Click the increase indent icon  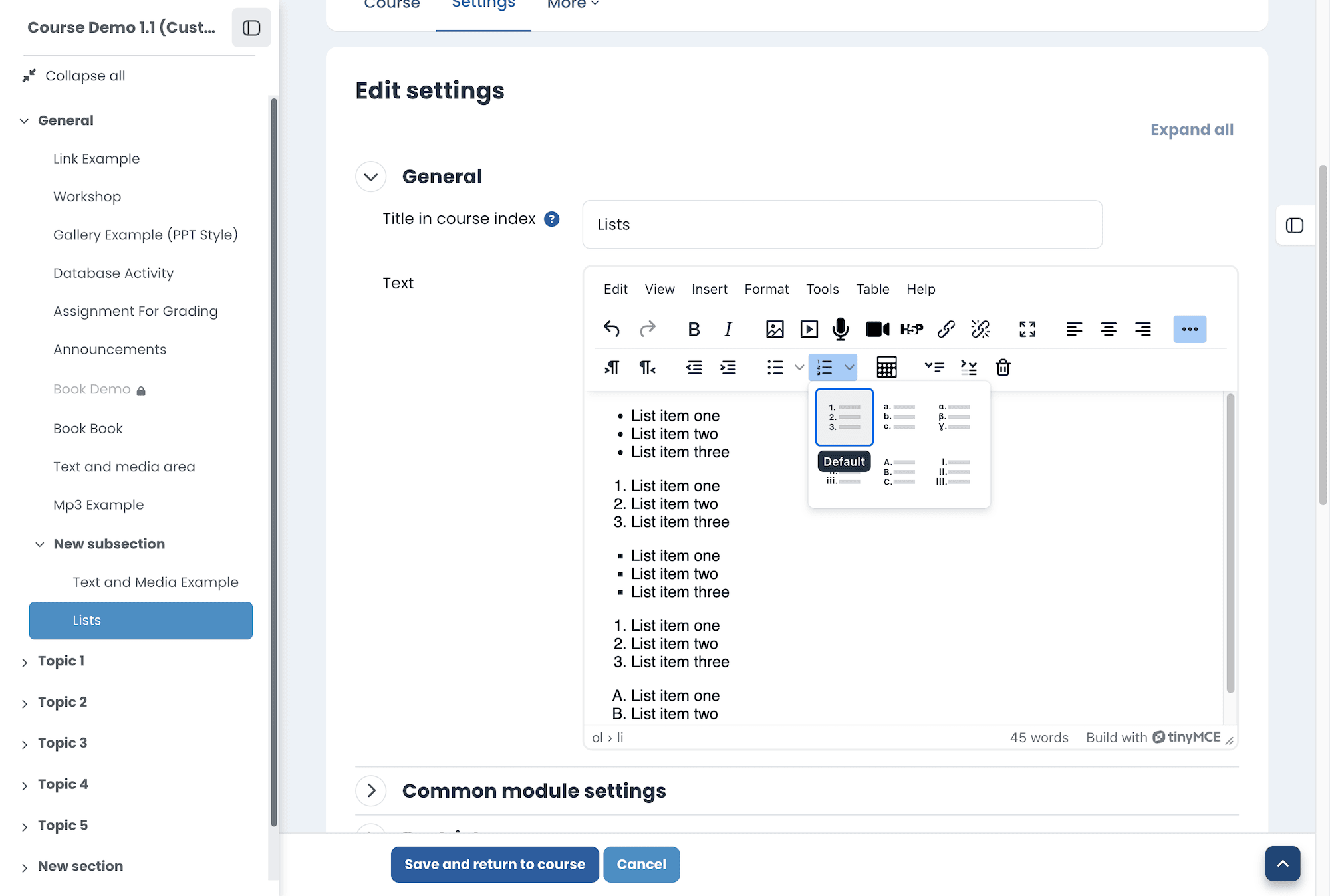pyautogui.click(x=728, y=367)
